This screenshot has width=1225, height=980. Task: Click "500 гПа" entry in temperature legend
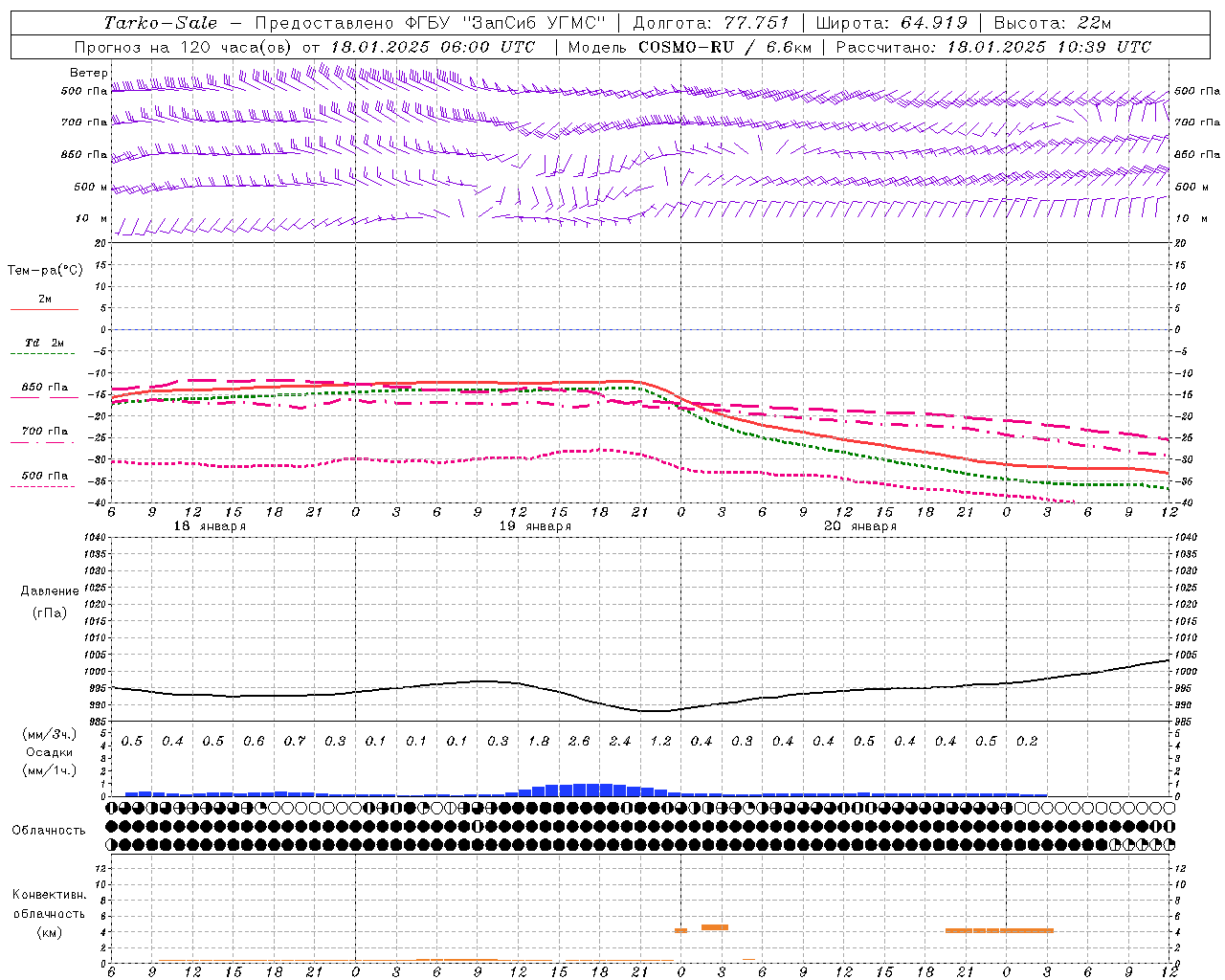pyautogui.click(x=44, y=476)
